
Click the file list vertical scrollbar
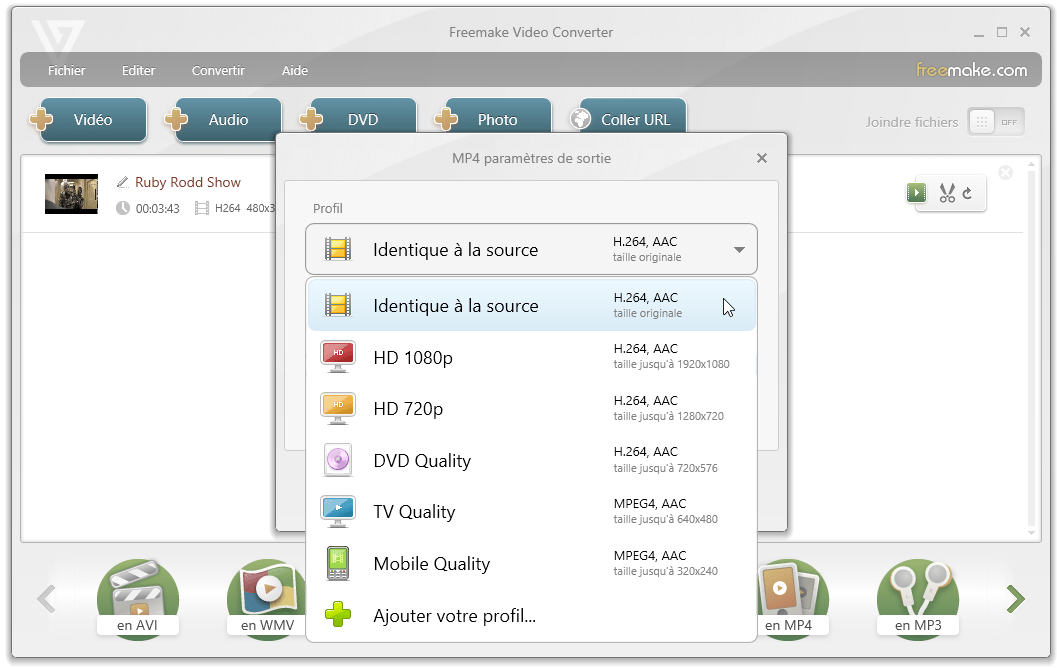[1030, 348]
